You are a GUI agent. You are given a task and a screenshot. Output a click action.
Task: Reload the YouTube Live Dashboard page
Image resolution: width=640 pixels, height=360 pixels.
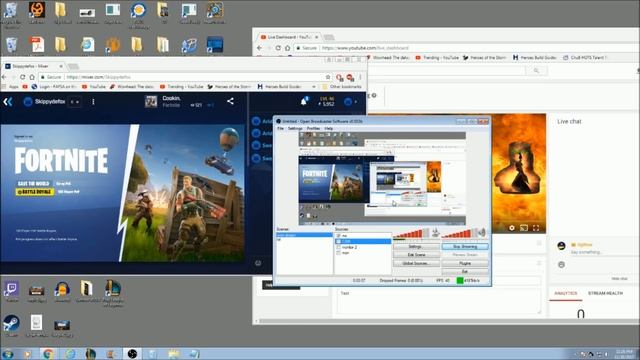tap(278, 48)
